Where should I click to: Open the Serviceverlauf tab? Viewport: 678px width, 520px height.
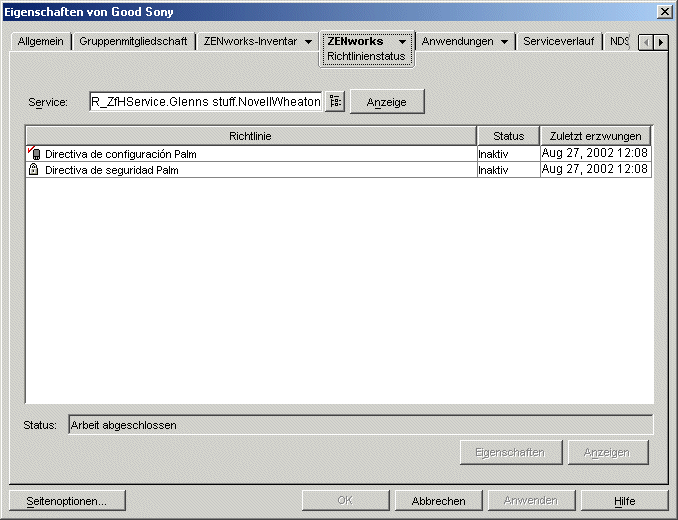(559, 41)
